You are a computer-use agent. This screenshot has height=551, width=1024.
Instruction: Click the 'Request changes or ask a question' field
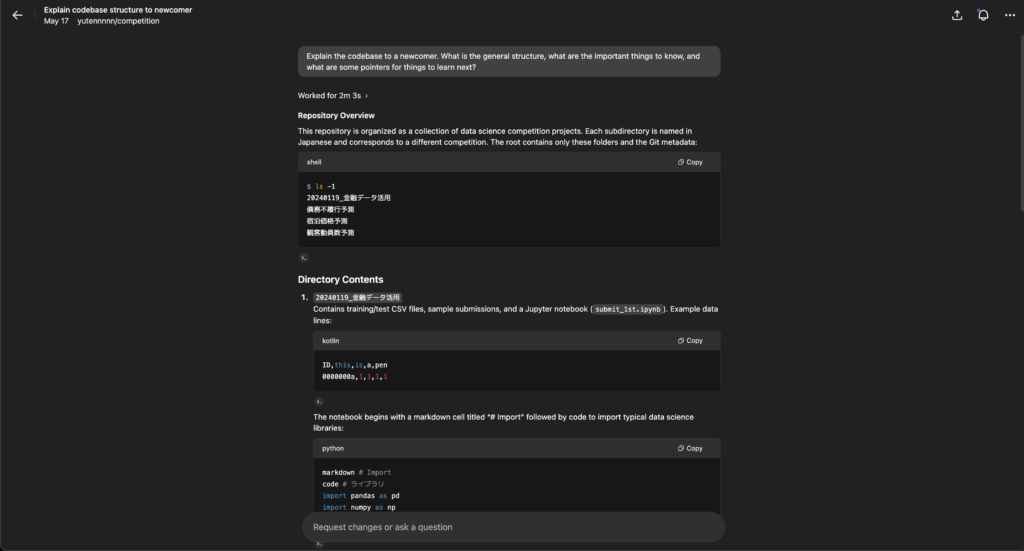(513, 527)
